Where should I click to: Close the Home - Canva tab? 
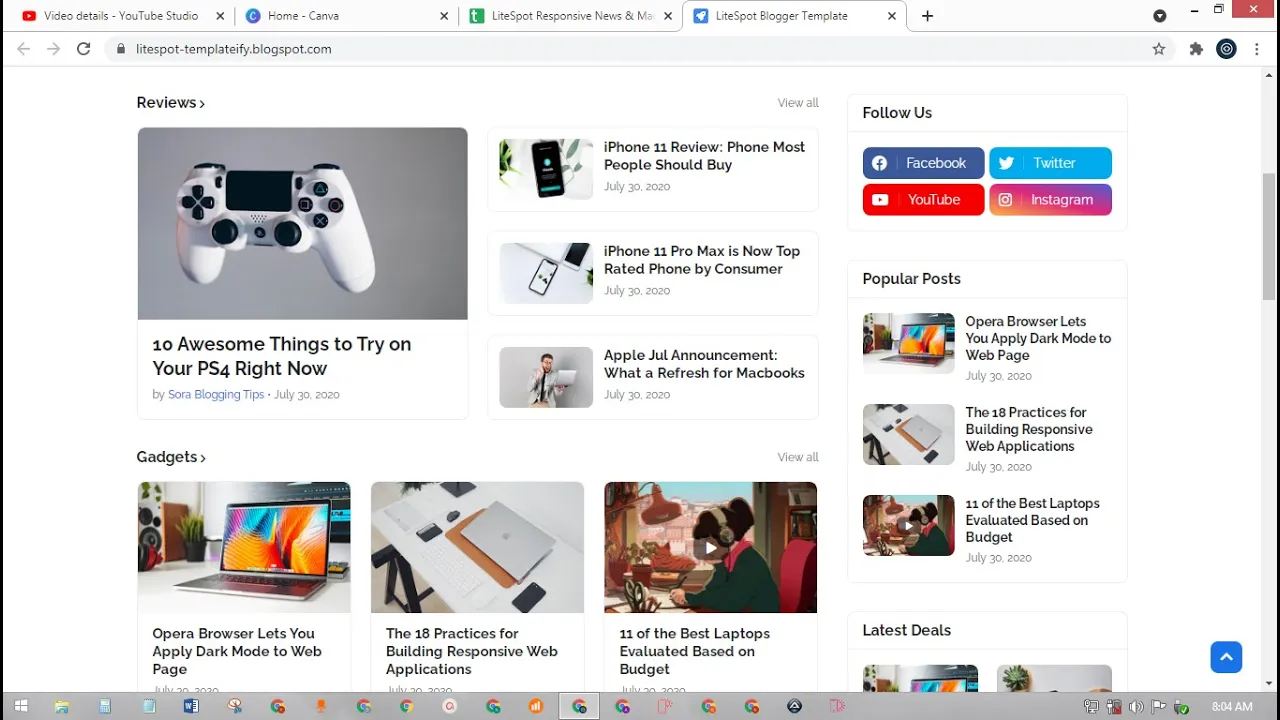[x=444, y=16]
